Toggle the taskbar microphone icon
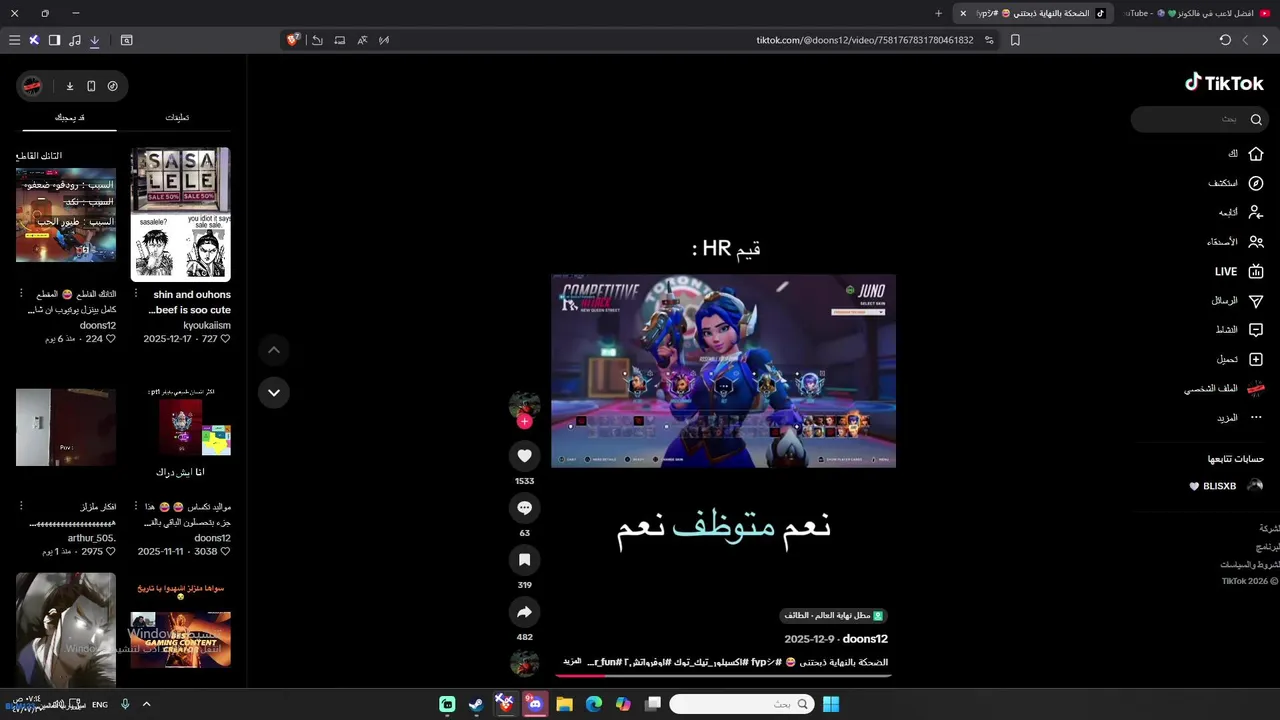The height and width of the screenshot is (720, 1280). [125, 704]
